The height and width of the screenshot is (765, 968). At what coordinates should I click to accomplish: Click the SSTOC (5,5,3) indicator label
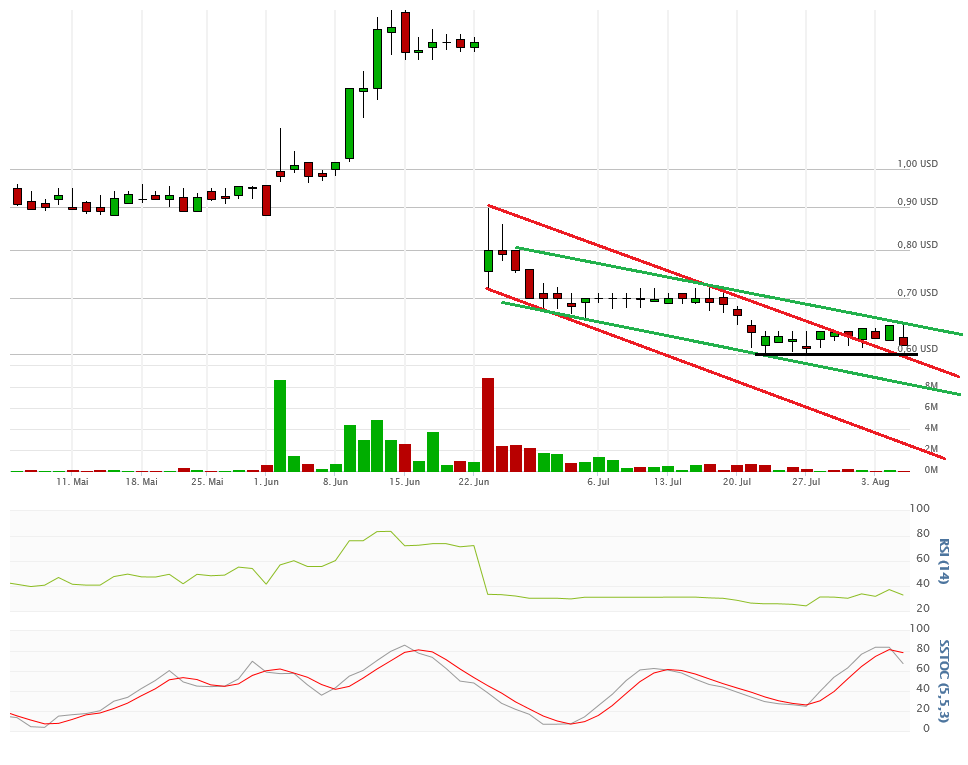pos(943,680)
